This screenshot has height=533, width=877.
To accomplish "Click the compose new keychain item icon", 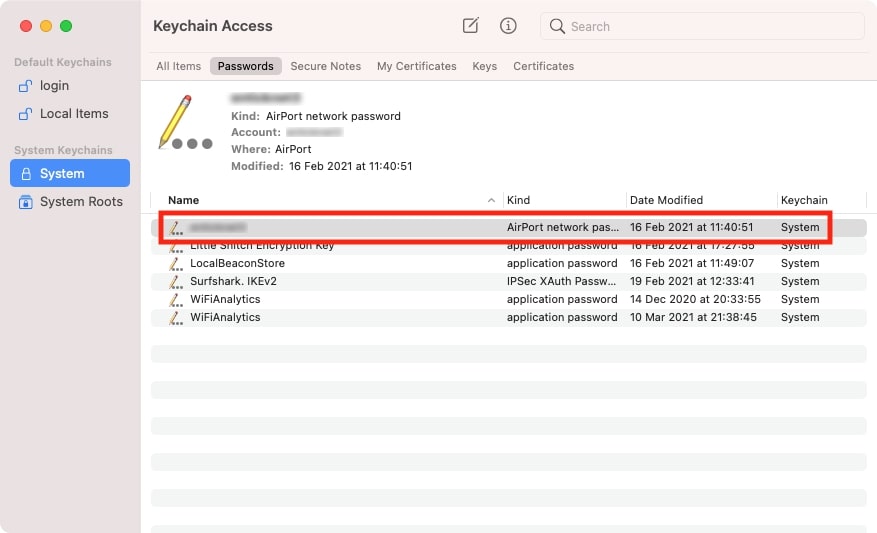I will [x=470, y=26].
